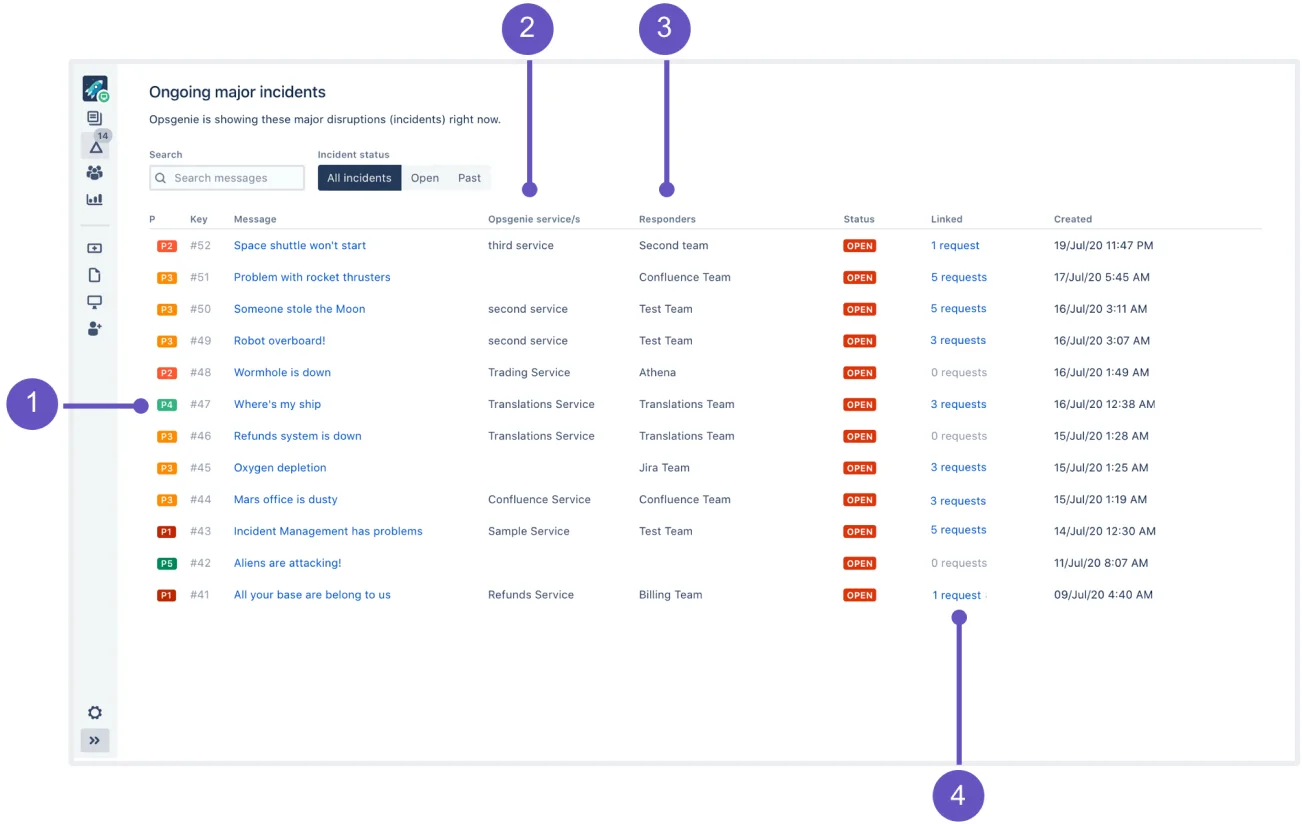The height and width of the screenshot is (824, 1302).
Task: Click the P1 priority badge for #41
Action: pos(167,596)
